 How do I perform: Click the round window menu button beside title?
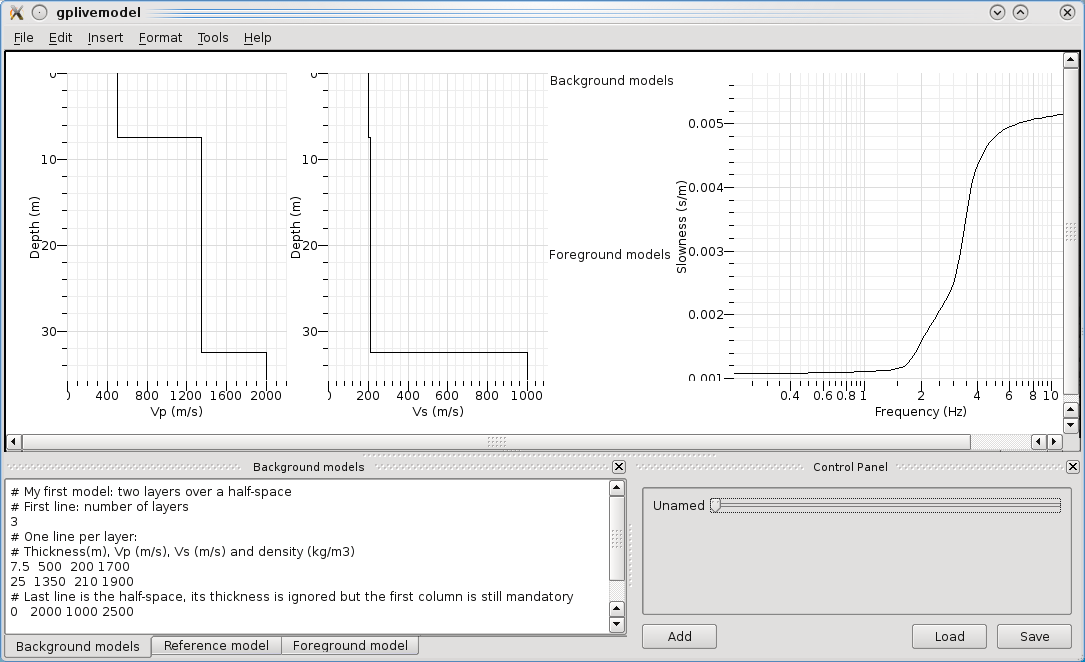click(39, 12)
